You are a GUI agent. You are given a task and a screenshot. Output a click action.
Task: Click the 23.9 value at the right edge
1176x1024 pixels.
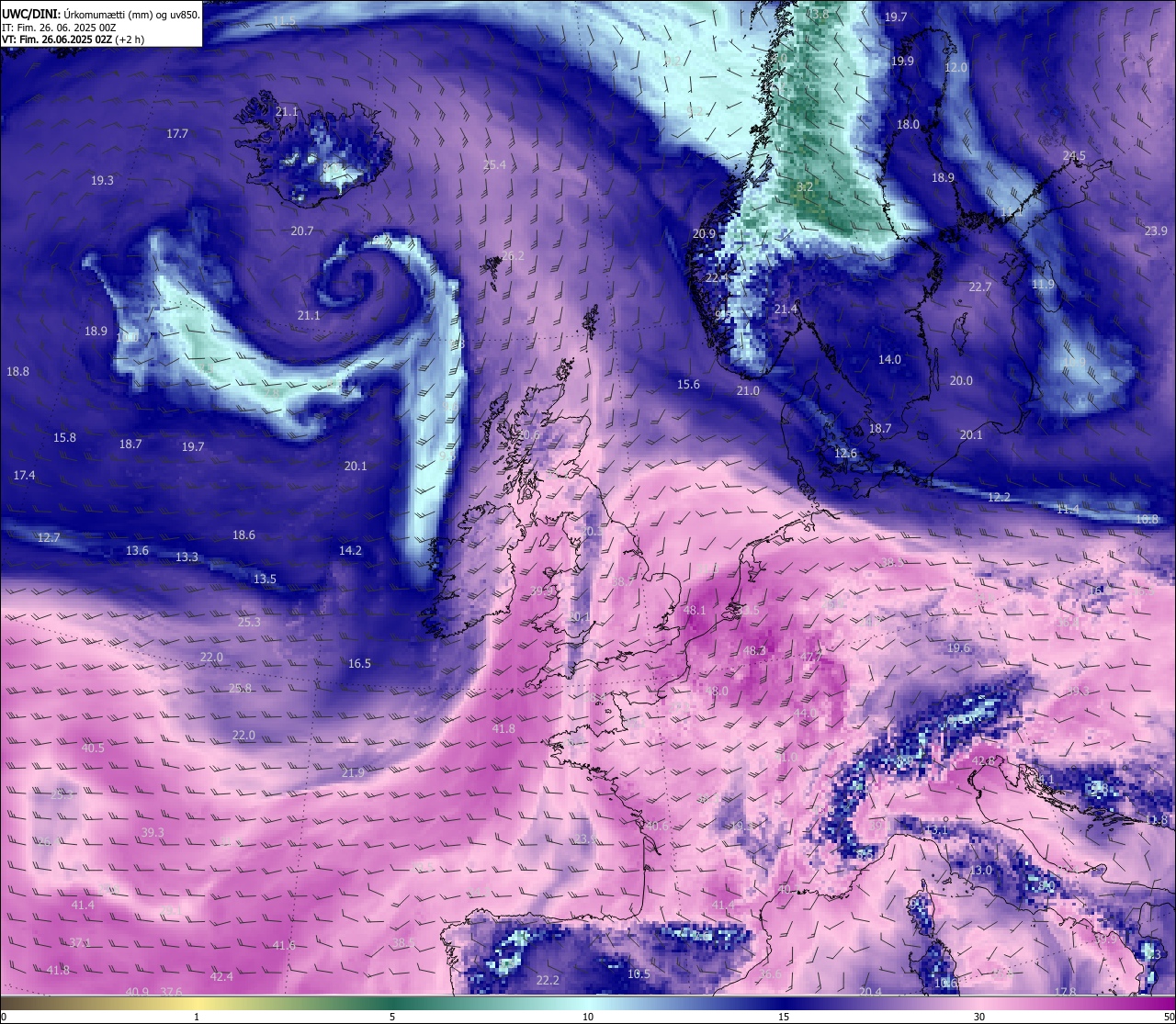1156,231
